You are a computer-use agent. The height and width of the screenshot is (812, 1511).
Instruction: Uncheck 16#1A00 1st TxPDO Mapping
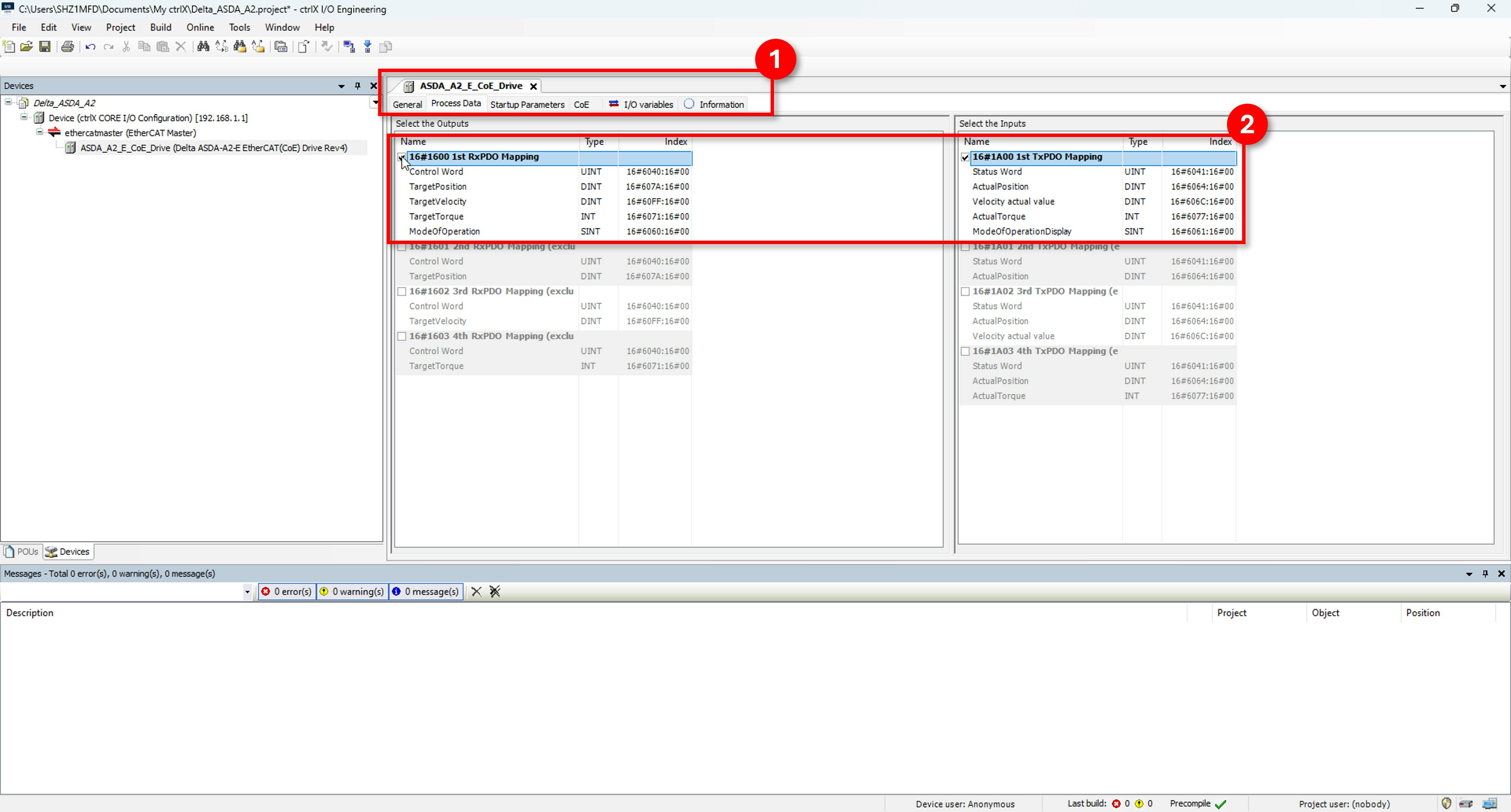[x=965, y=157]
